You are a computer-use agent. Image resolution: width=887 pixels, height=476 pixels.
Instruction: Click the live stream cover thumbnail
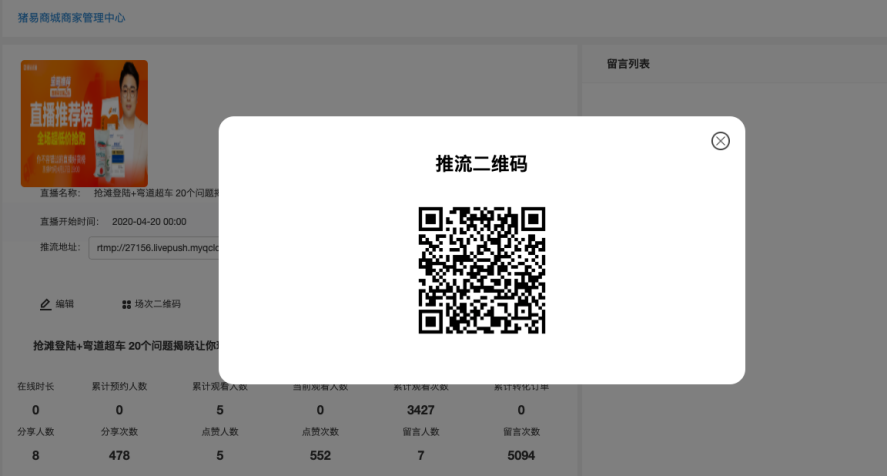[x=84, y=123]
